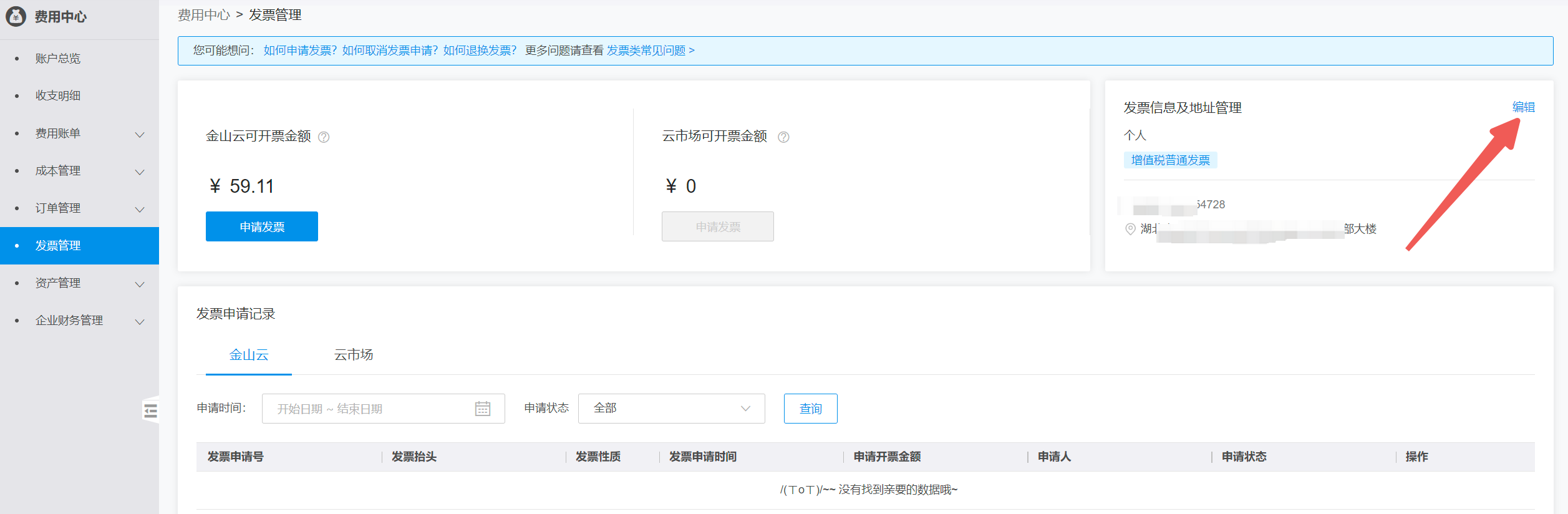Viewport: 1568px width, 514px height.
Task: Expand the 成本管理 submenu
Action: [140, 172]
